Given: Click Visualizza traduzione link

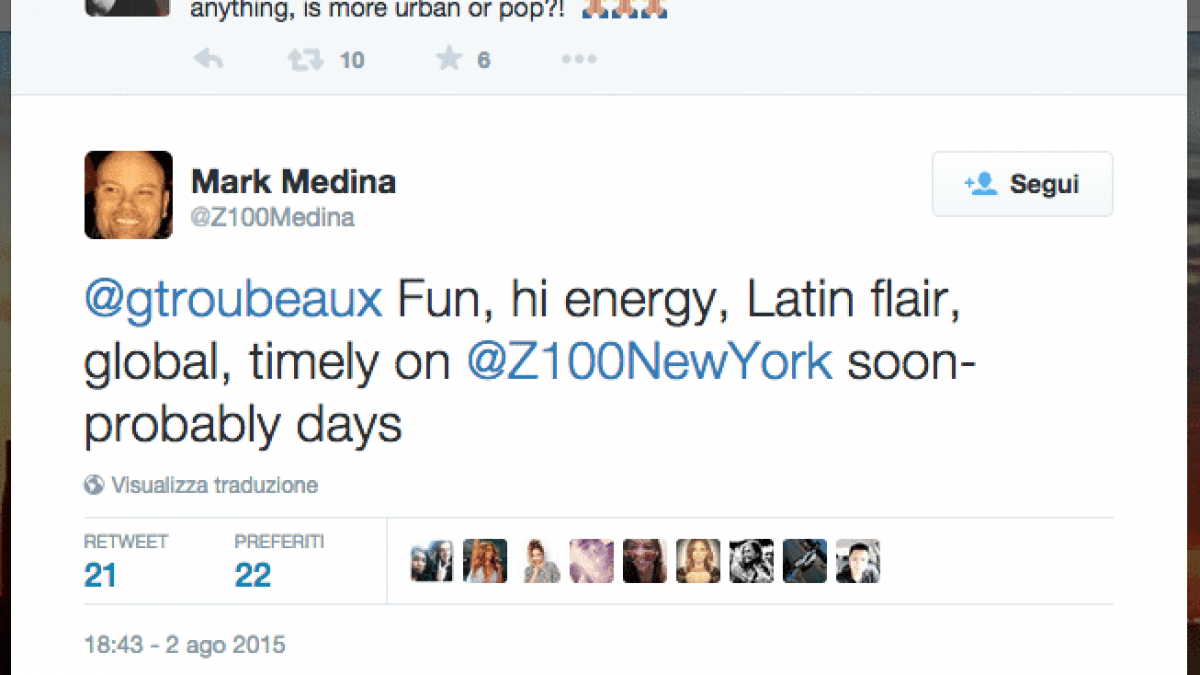Looking at the screenshot, I should coord(214,486).
